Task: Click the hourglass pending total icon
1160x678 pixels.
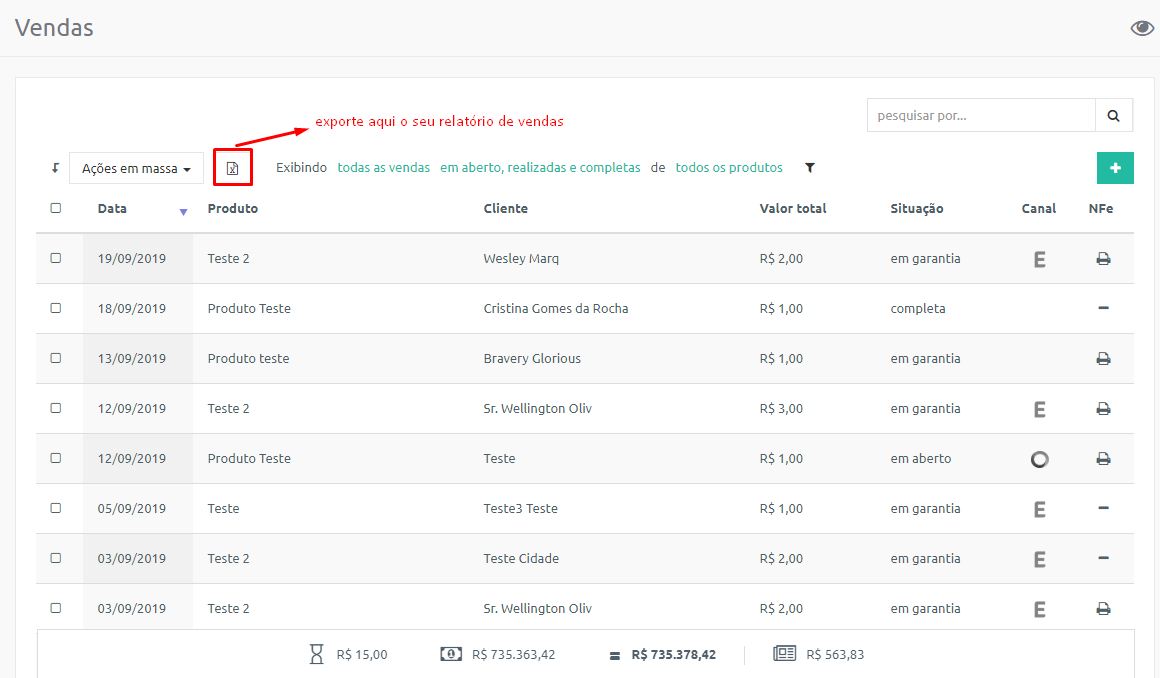Action: coord(317,654)
